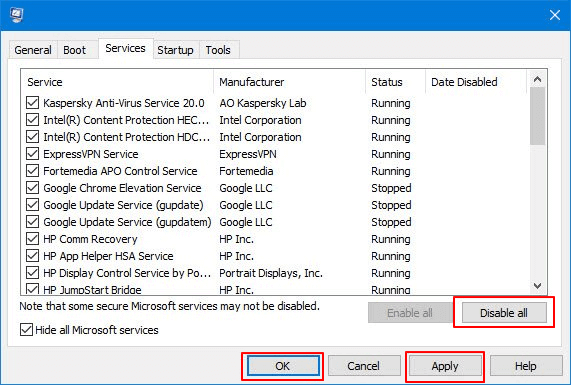Image resolution: width=571 pixels, height=385 pixels.
Task: Click Running status of HP Display Control row
Action: (391, 273)
